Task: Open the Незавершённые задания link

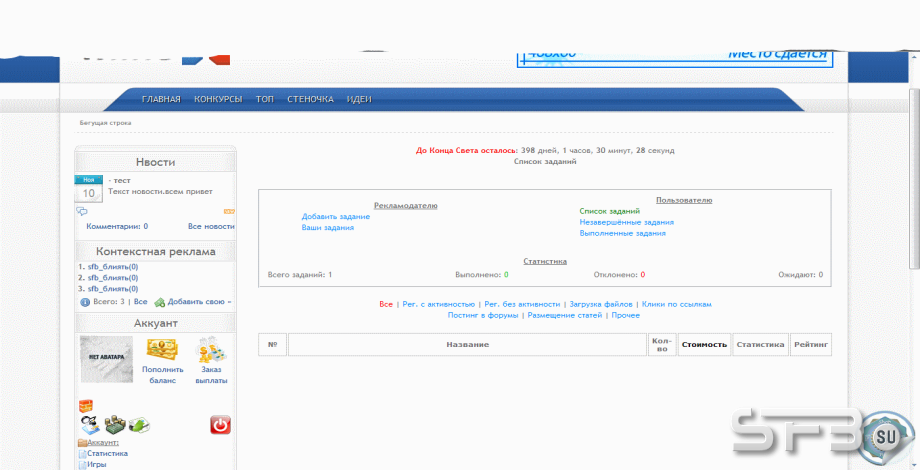Action: [x=627, y=222]
